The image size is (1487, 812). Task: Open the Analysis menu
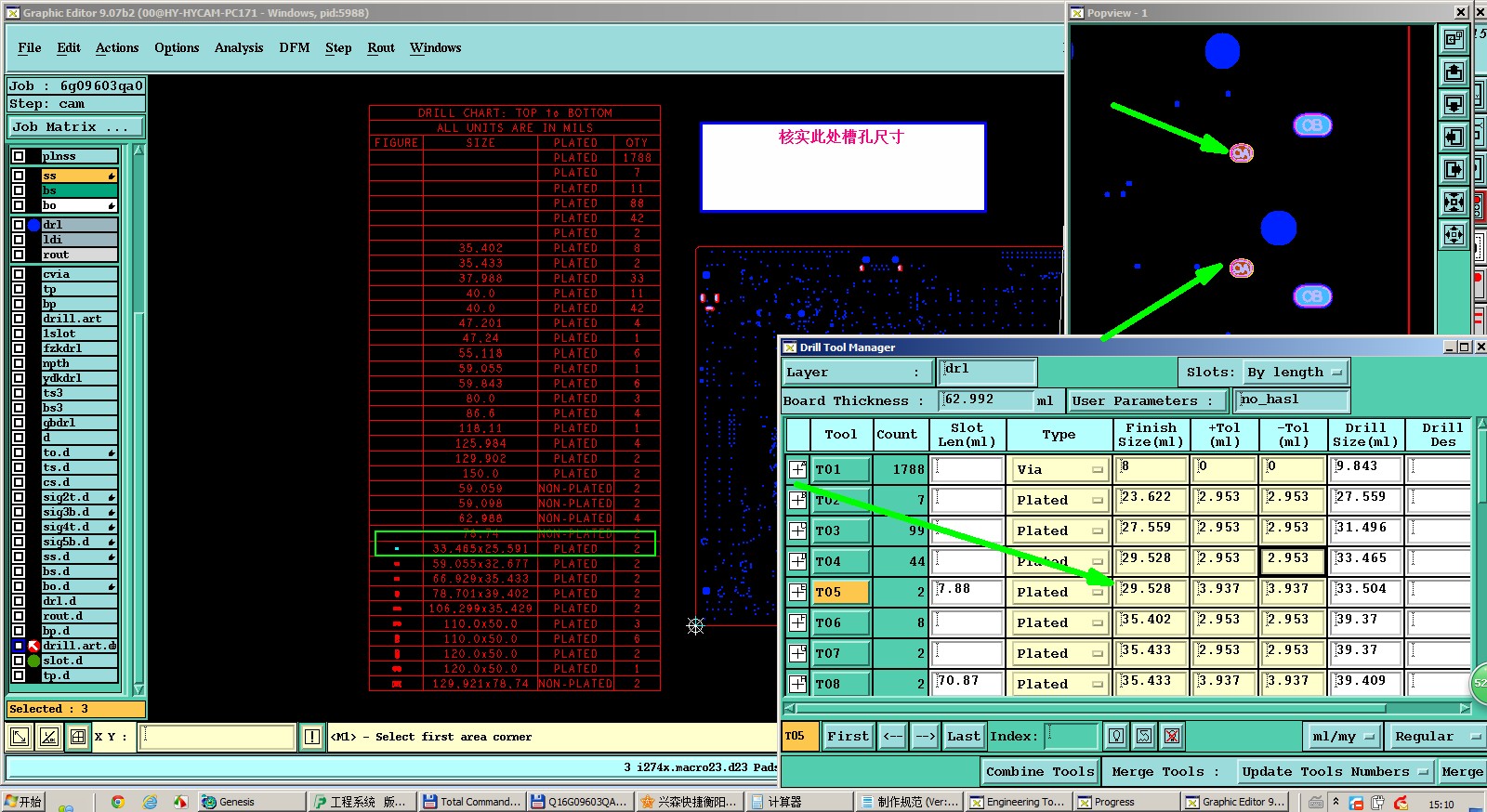coord(239,47)
